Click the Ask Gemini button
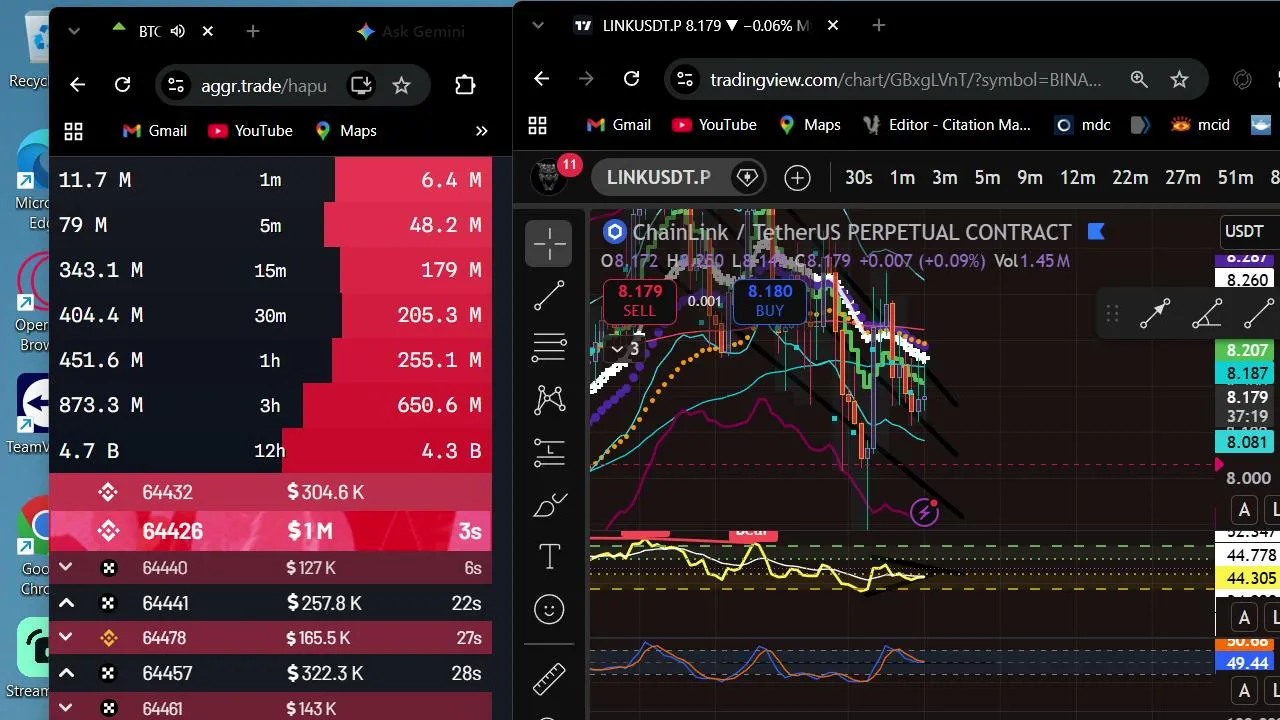The width and height of the screenshot is (1280, 720). coord(411,31)
